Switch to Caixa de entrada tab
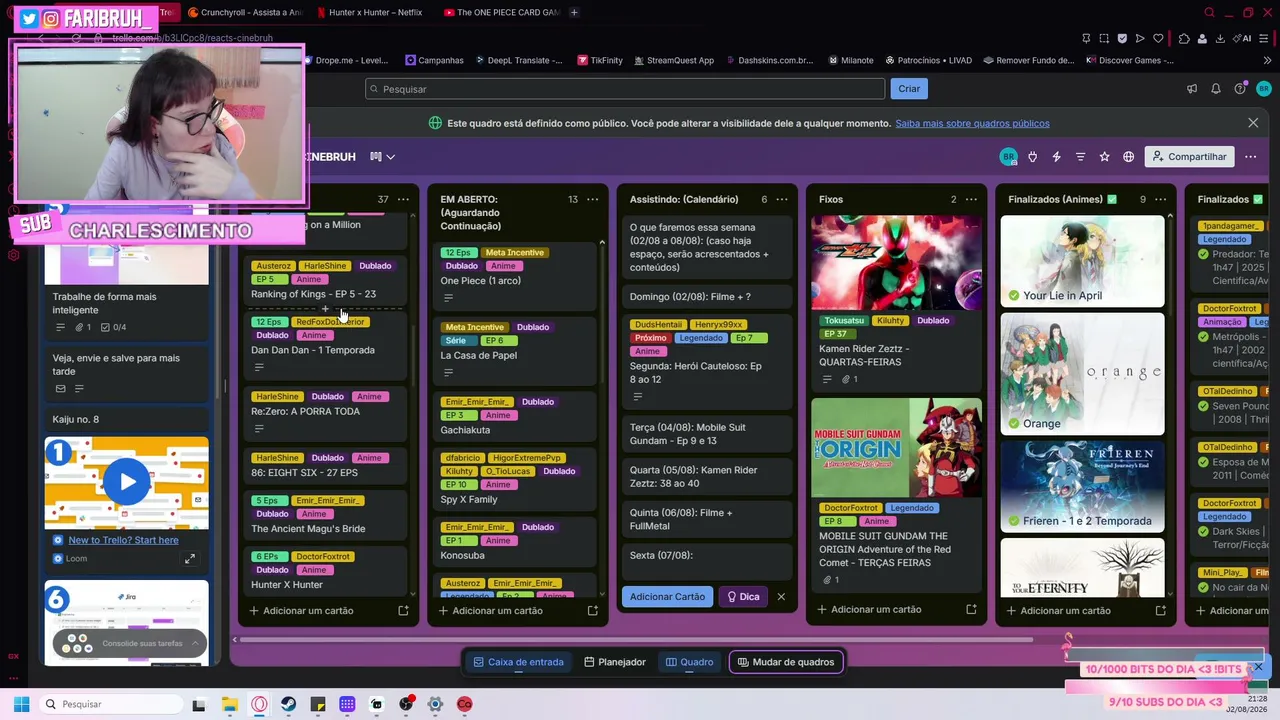Viewport: 1280px width, 720px height. click(x=518, y=662)
